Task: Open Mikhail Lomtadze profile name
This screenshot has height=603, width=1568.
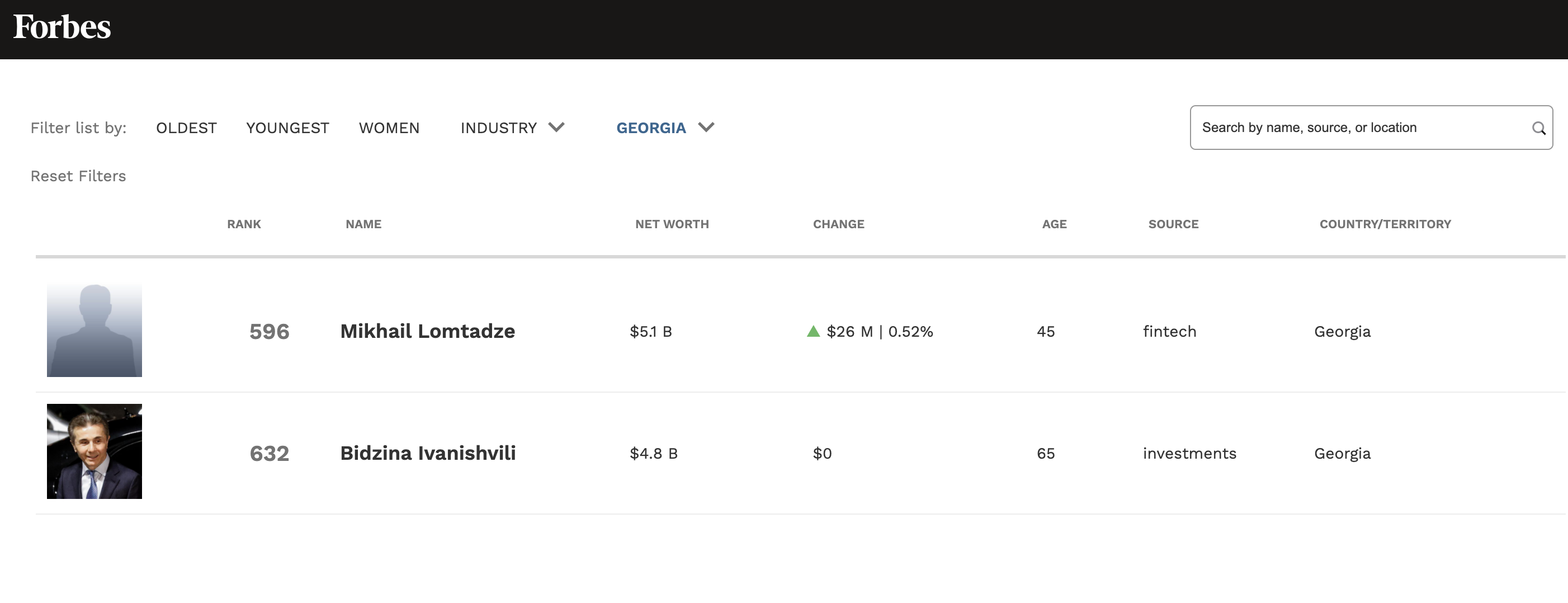Action: pos(427,331)
